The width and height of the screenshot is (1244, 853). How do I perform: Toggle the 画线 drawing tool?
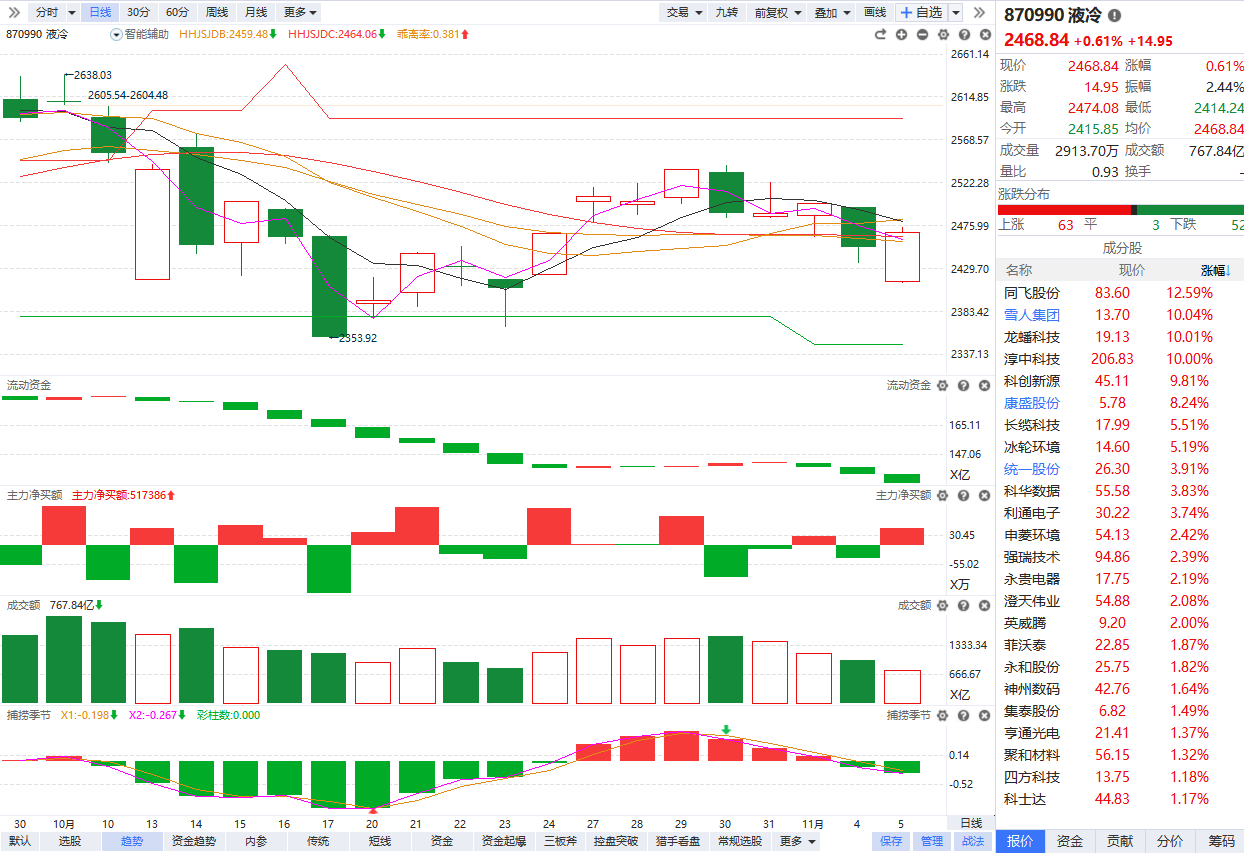point(875,12)
